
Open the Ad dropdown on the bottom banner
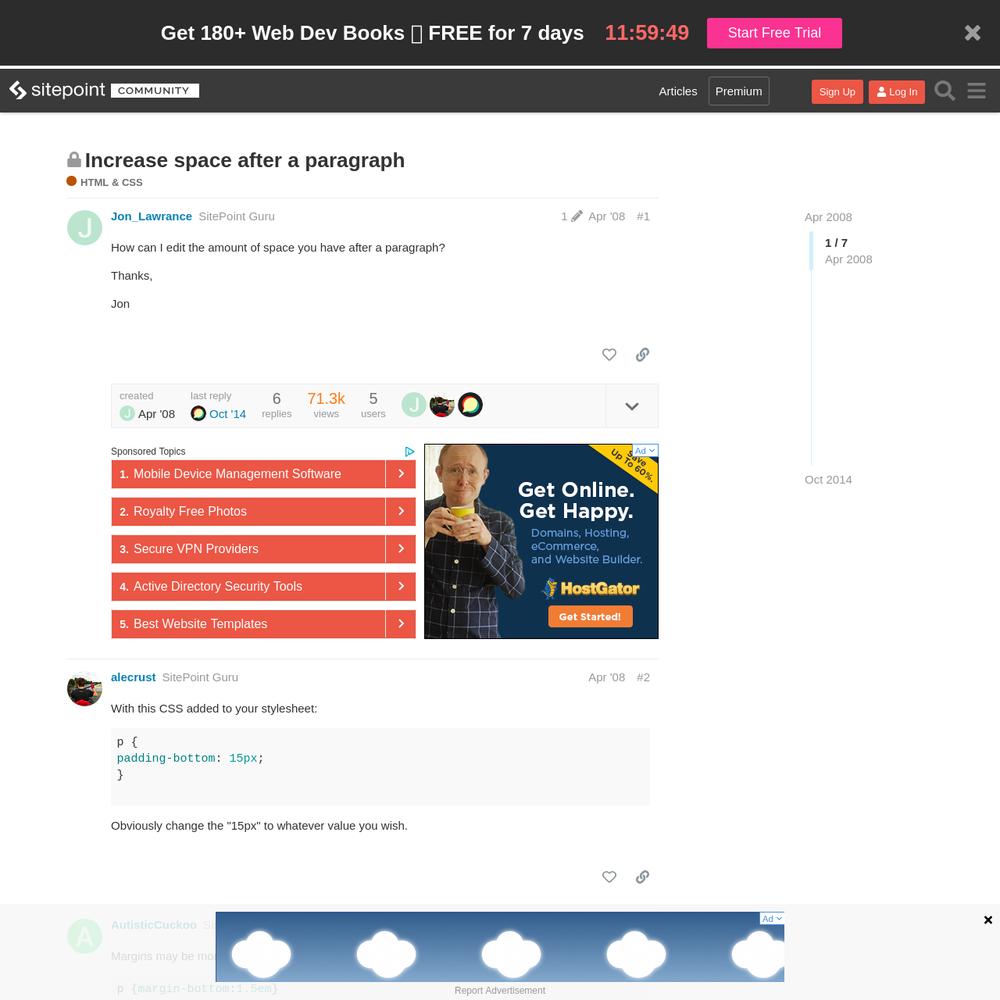coord(772,918)
